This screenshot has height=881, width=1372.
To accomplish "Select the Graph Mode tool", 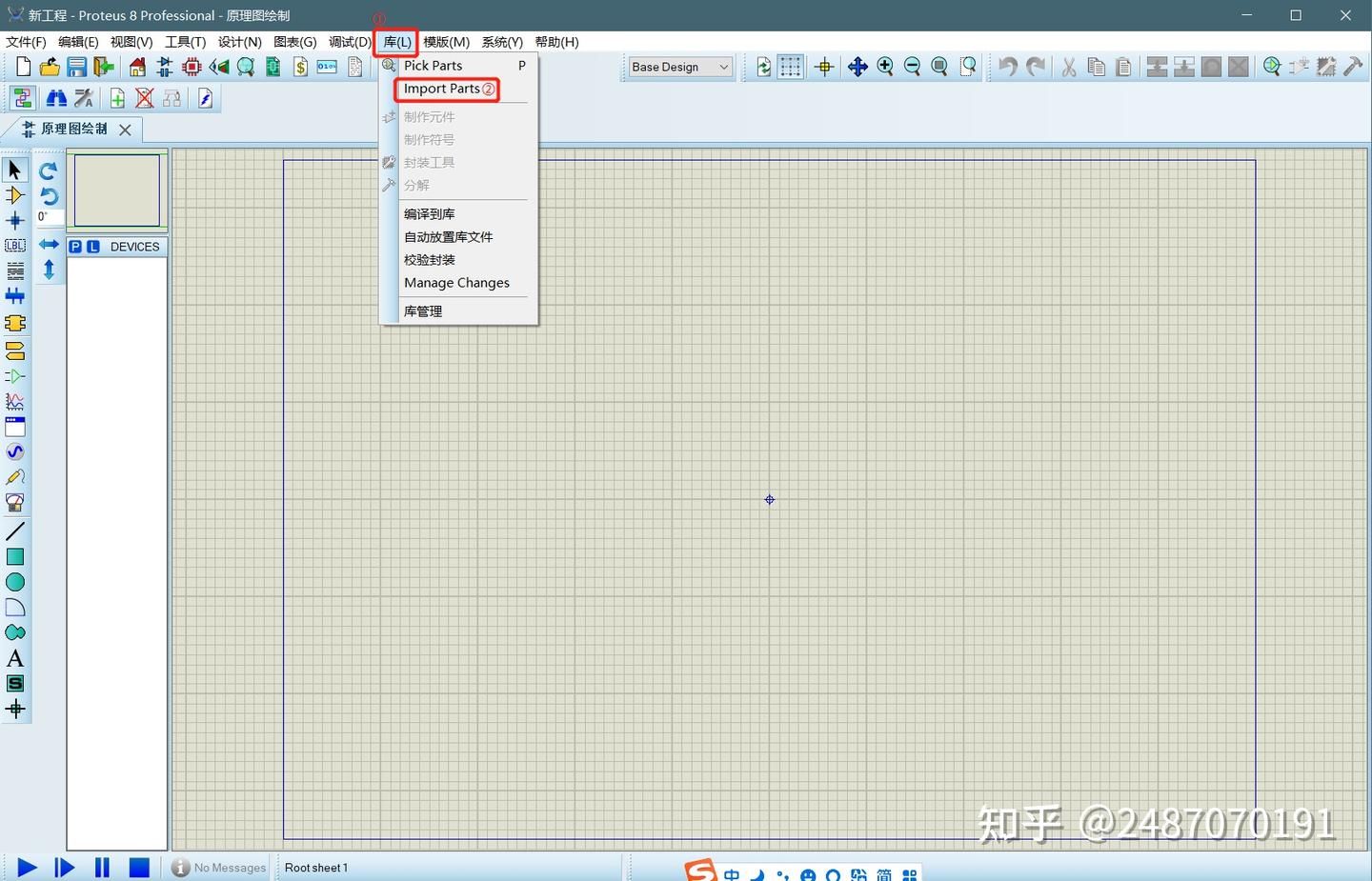I will [15, 403].
